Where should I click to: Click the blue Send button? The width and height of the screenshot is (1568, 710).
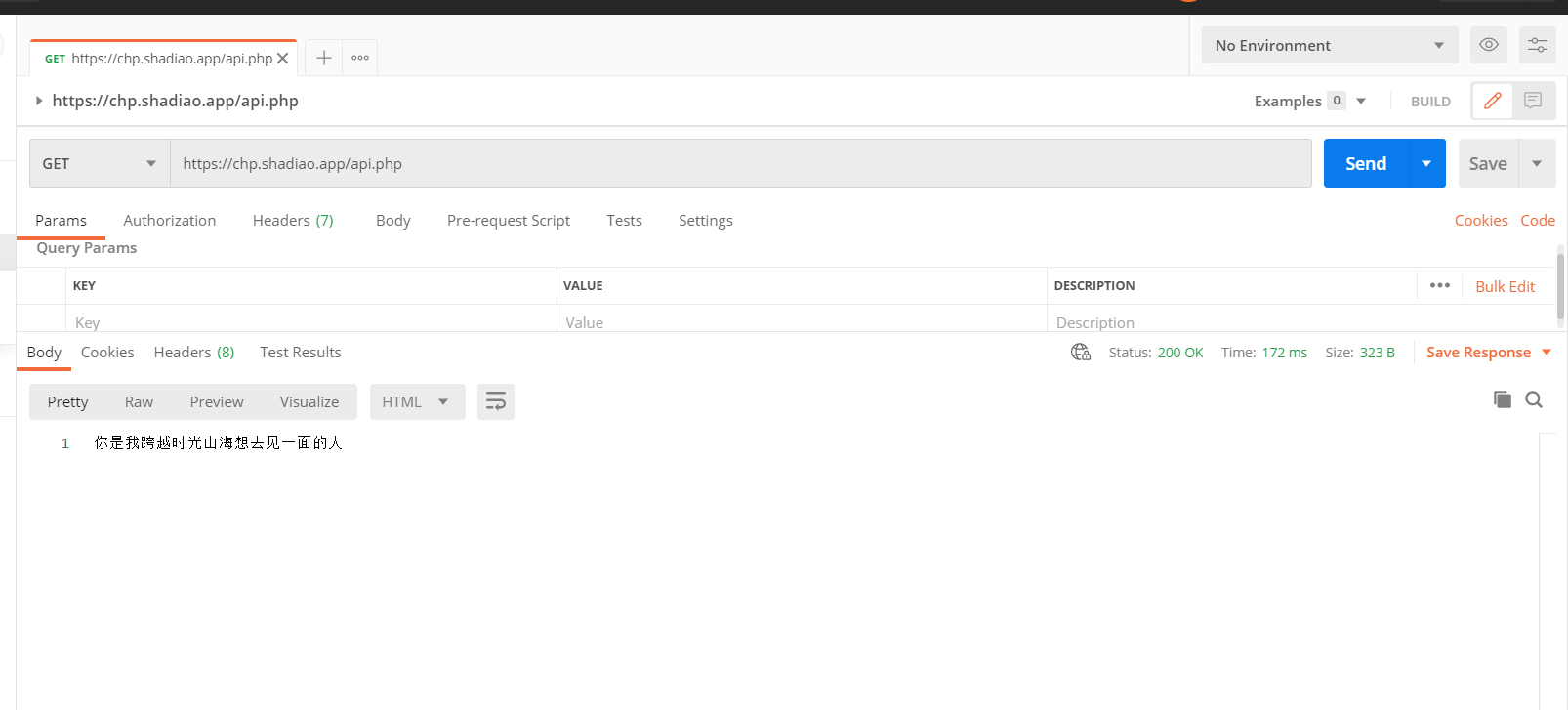1366,163
